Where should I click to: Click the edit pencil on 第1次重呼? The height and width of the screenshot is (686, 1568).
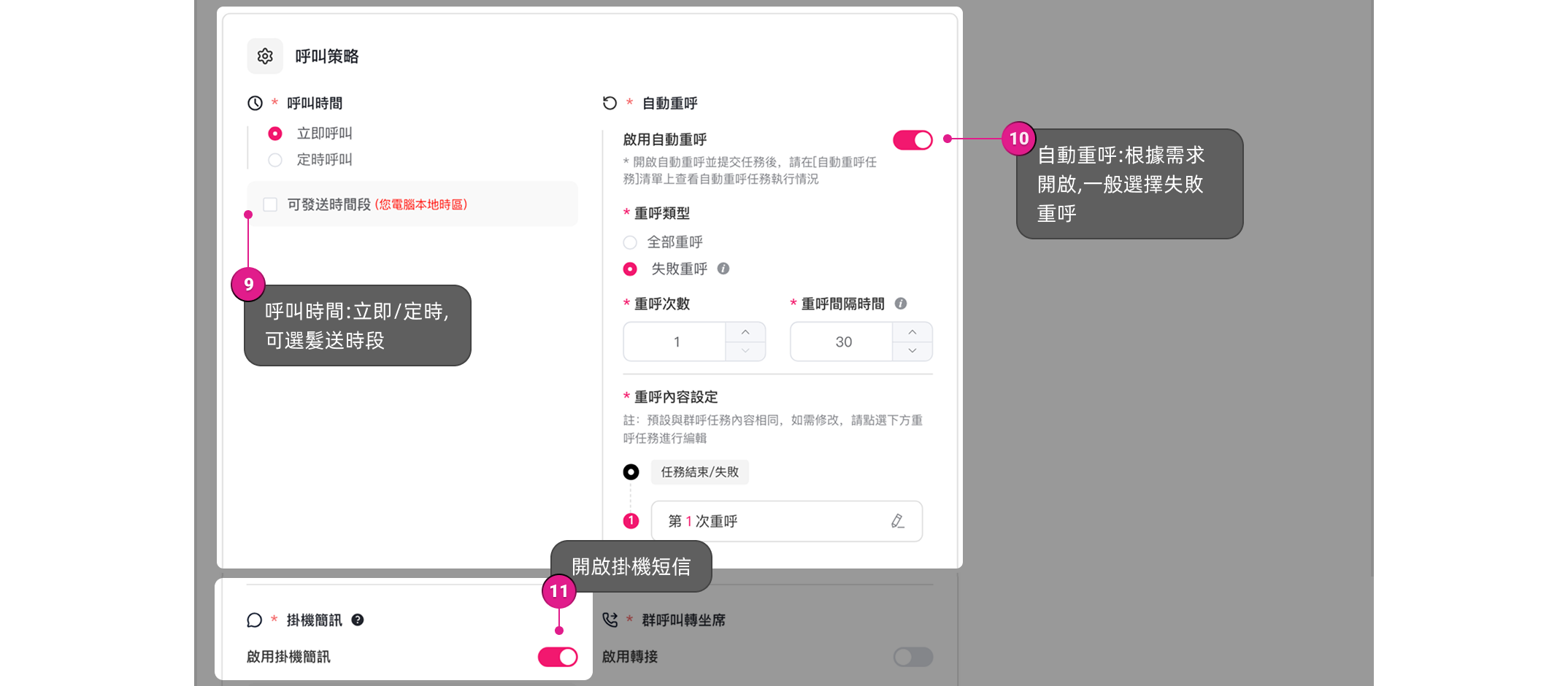[x=898, y=521]
